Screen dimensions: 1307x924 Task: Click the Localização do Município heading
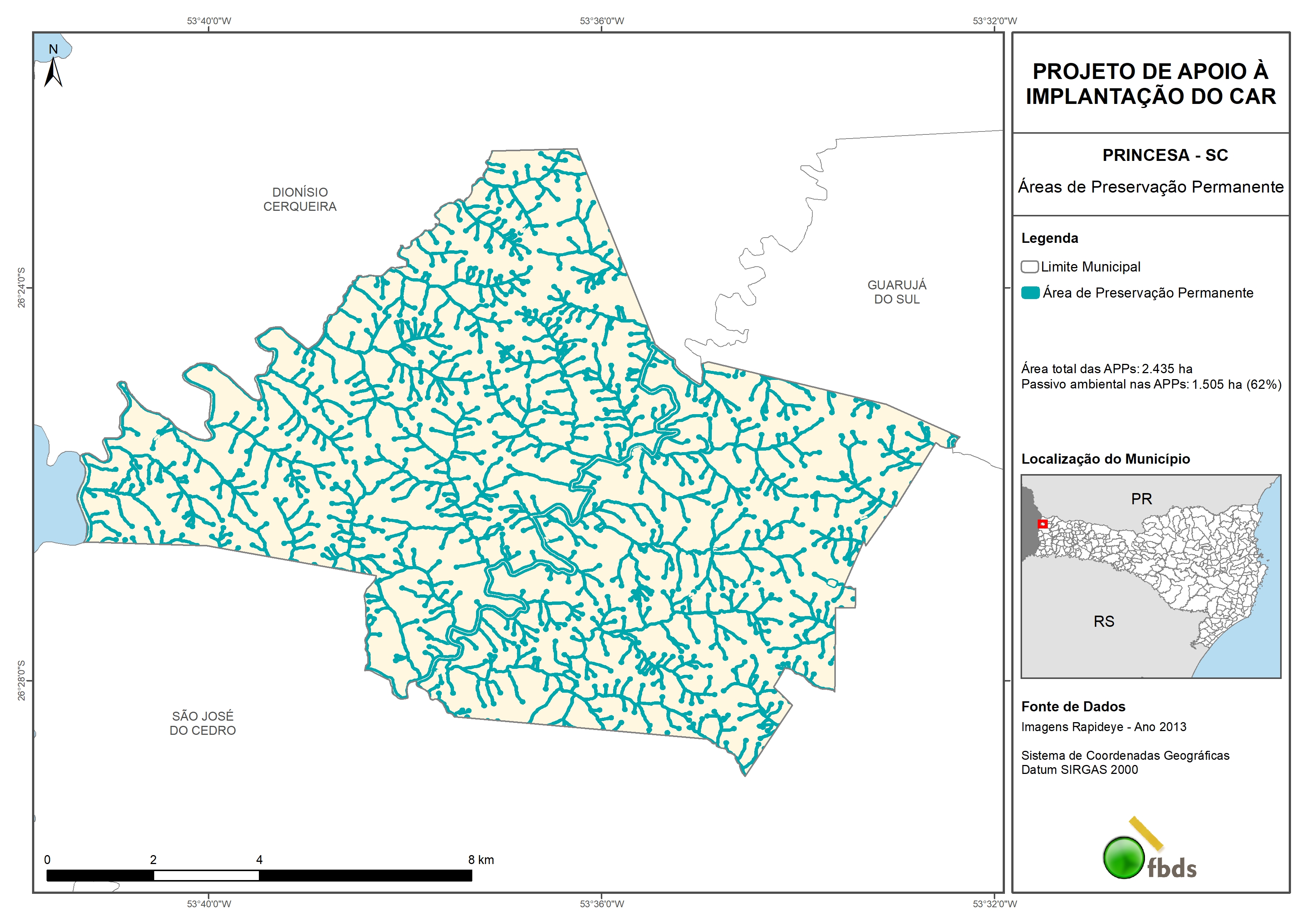coord(1105,459)
